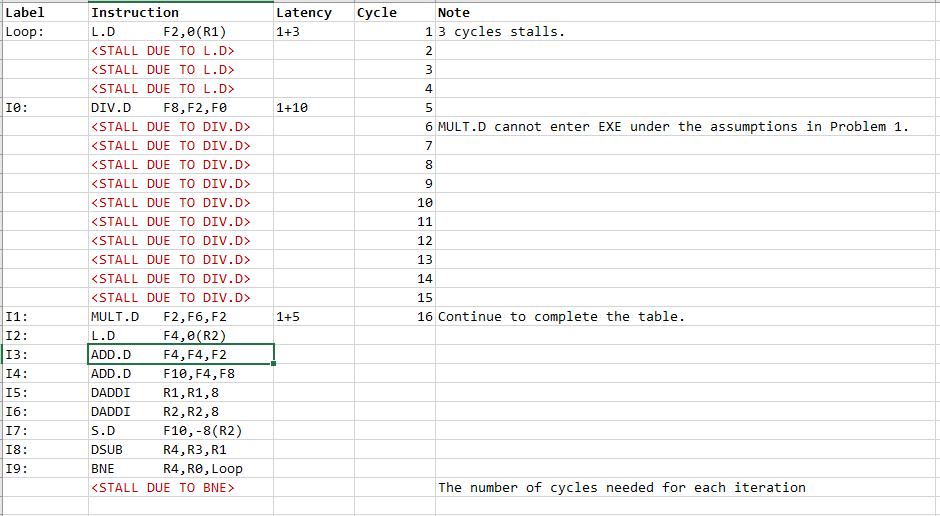
Task: Click the stall L.D cell in cycle 2 row
Action: point(181,51)
